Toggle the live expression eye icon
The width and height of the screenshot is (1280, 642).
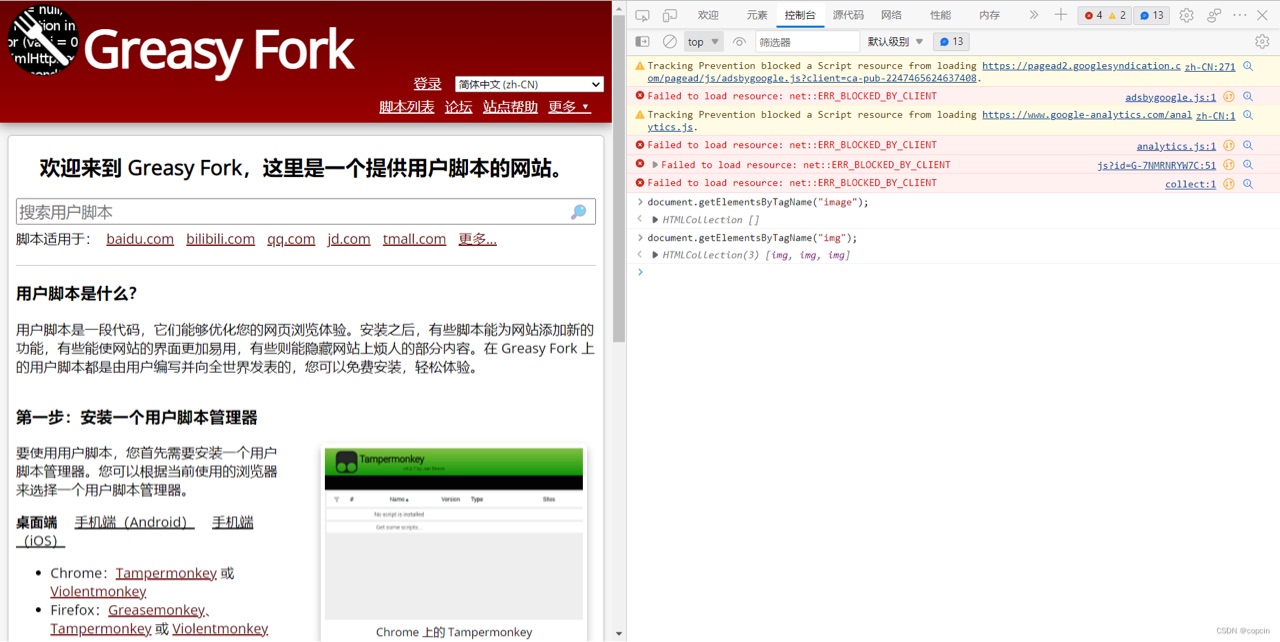click(739, 42)
